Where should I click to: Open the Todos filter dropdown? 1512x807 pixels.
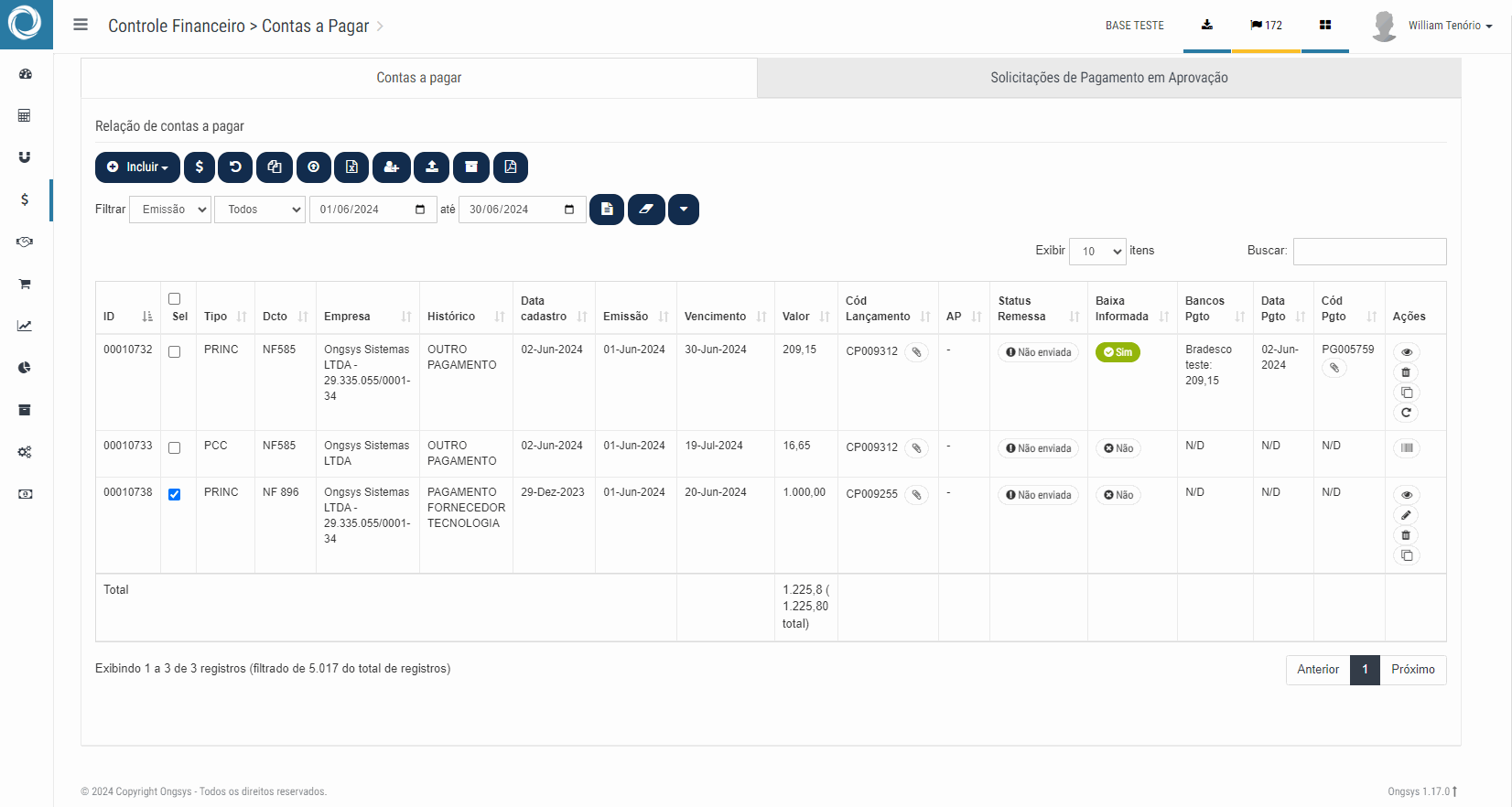[260, 210]
